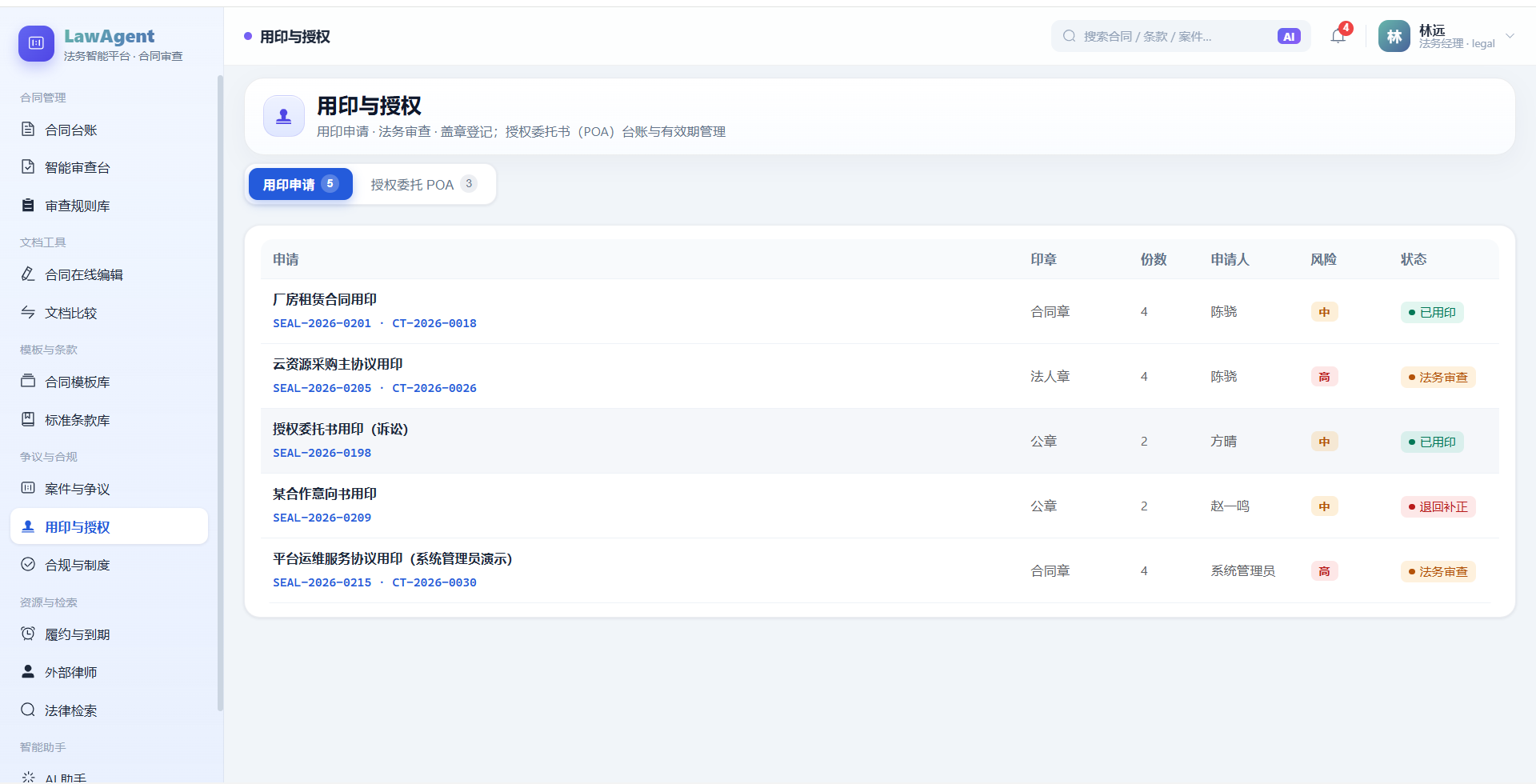Open 法律检索 magnifier icon in sidebar
The width and height of the screenshot is (1536, 784).
tap(28, 710)
